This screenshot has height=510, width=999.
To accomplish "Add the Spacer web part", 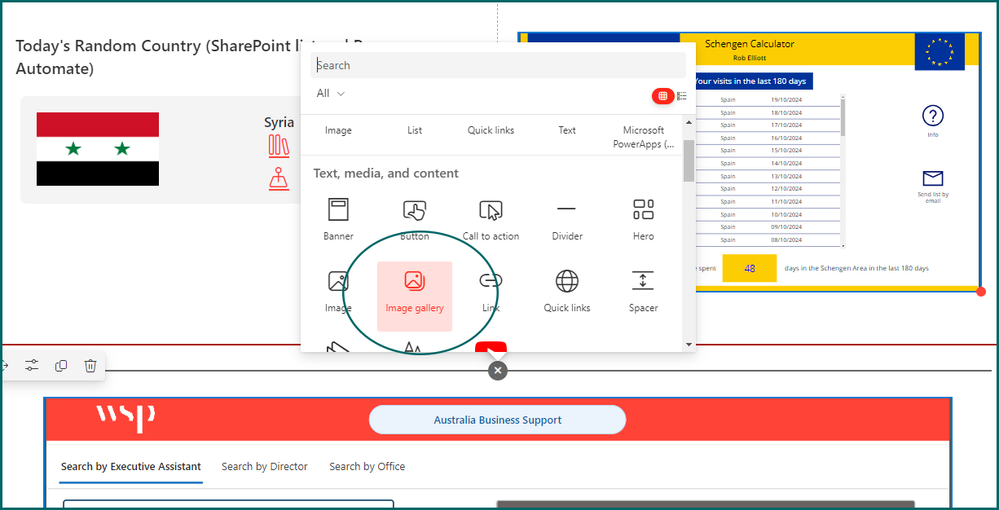I will pyautogui.click(x=643, y=291).
